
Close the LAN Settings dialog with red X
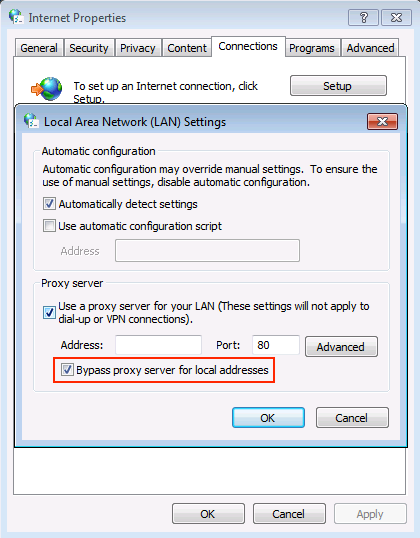(382, 121)
